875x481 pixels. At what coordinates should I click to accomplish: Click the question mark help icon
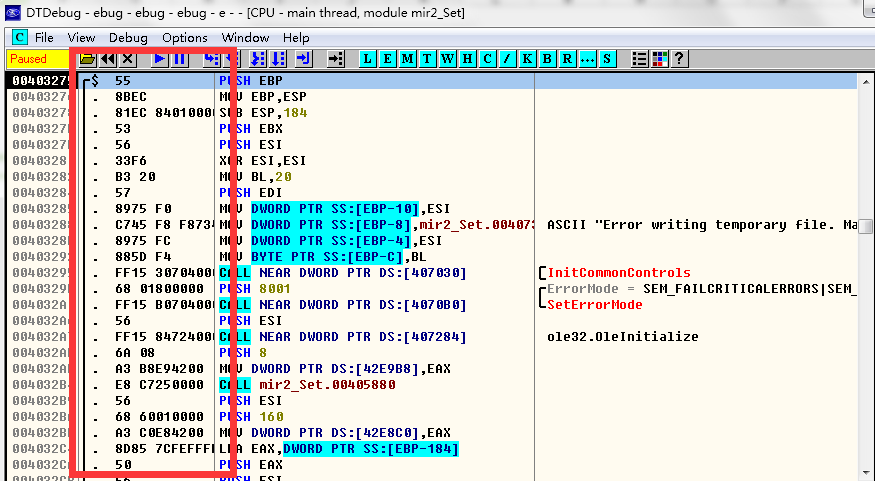coord(679,59)
